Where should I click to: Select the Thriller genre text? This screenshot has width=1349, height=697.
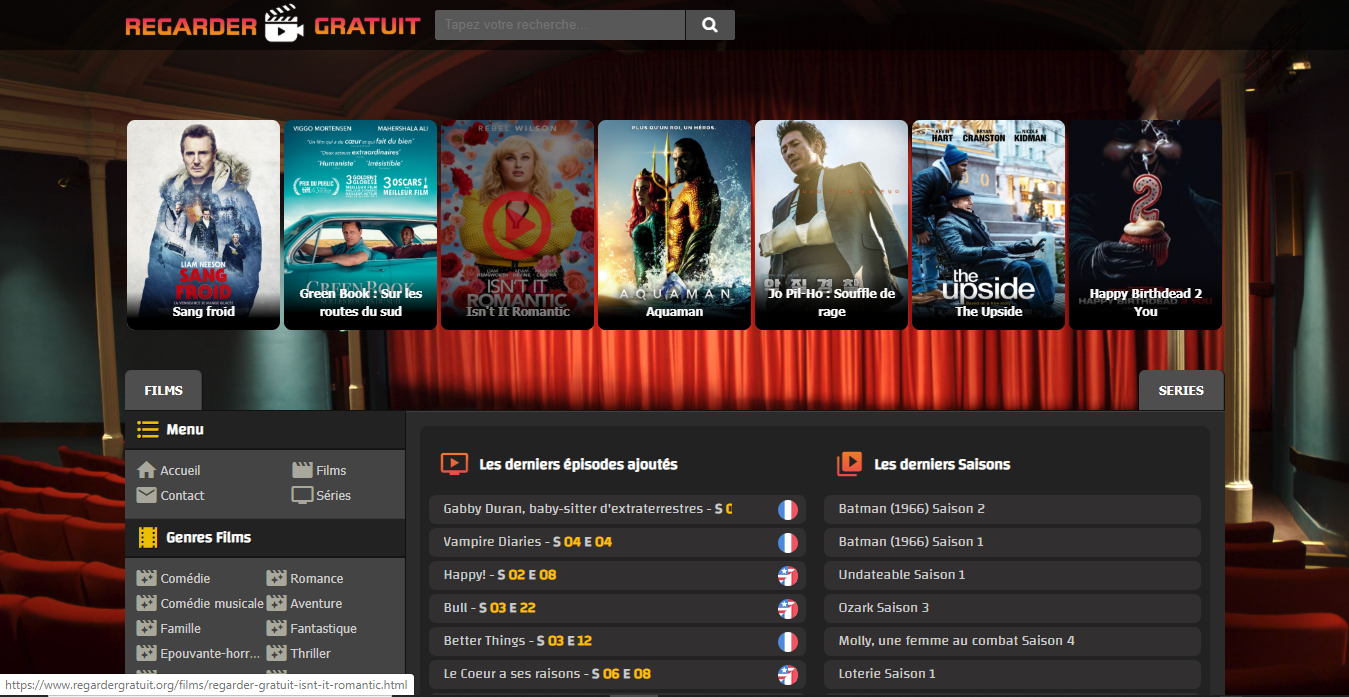pyautogui.click(x=311, y=654)
